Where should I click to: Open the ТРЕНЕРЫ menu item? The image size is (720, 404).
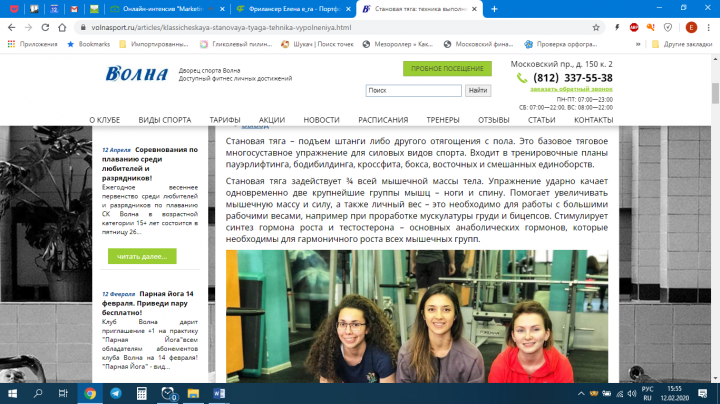coord(443,120)
